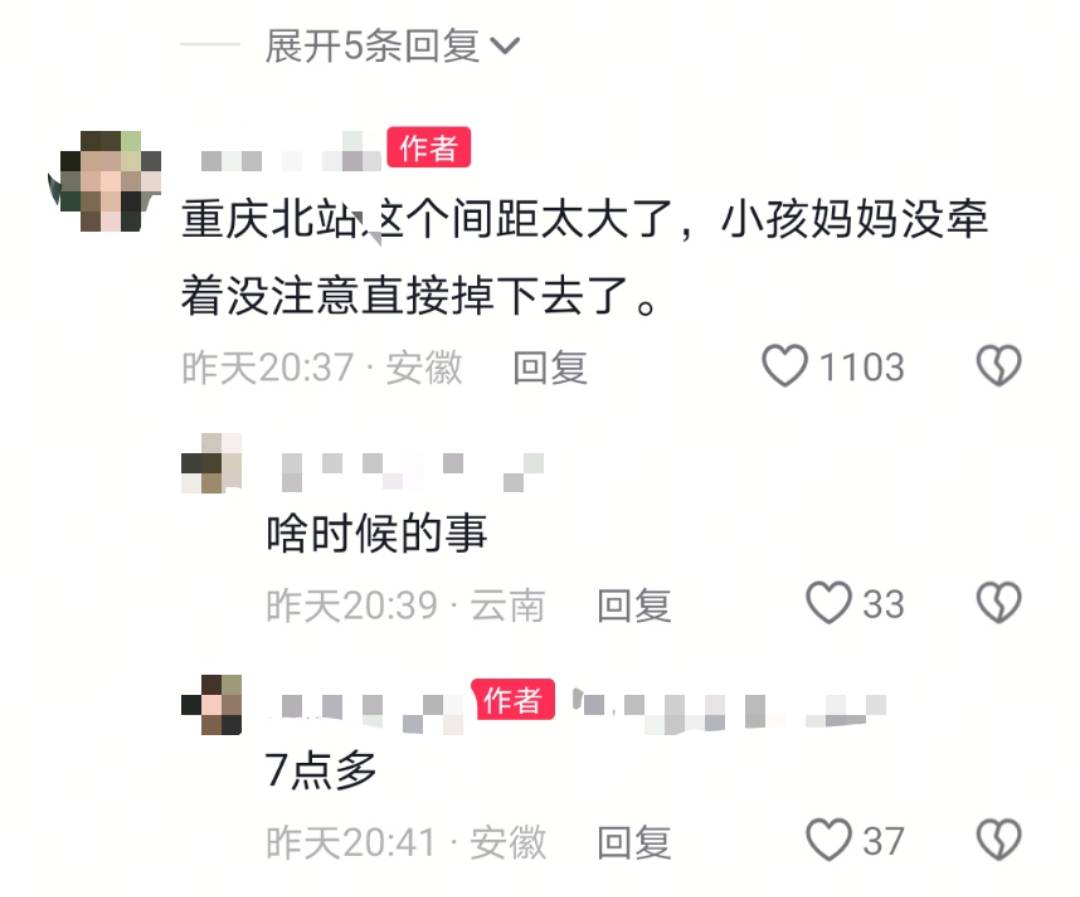The width and height of the screenshot is (1080, 897).
Task: Open the 1103 like count
Action: coord(862,367)
